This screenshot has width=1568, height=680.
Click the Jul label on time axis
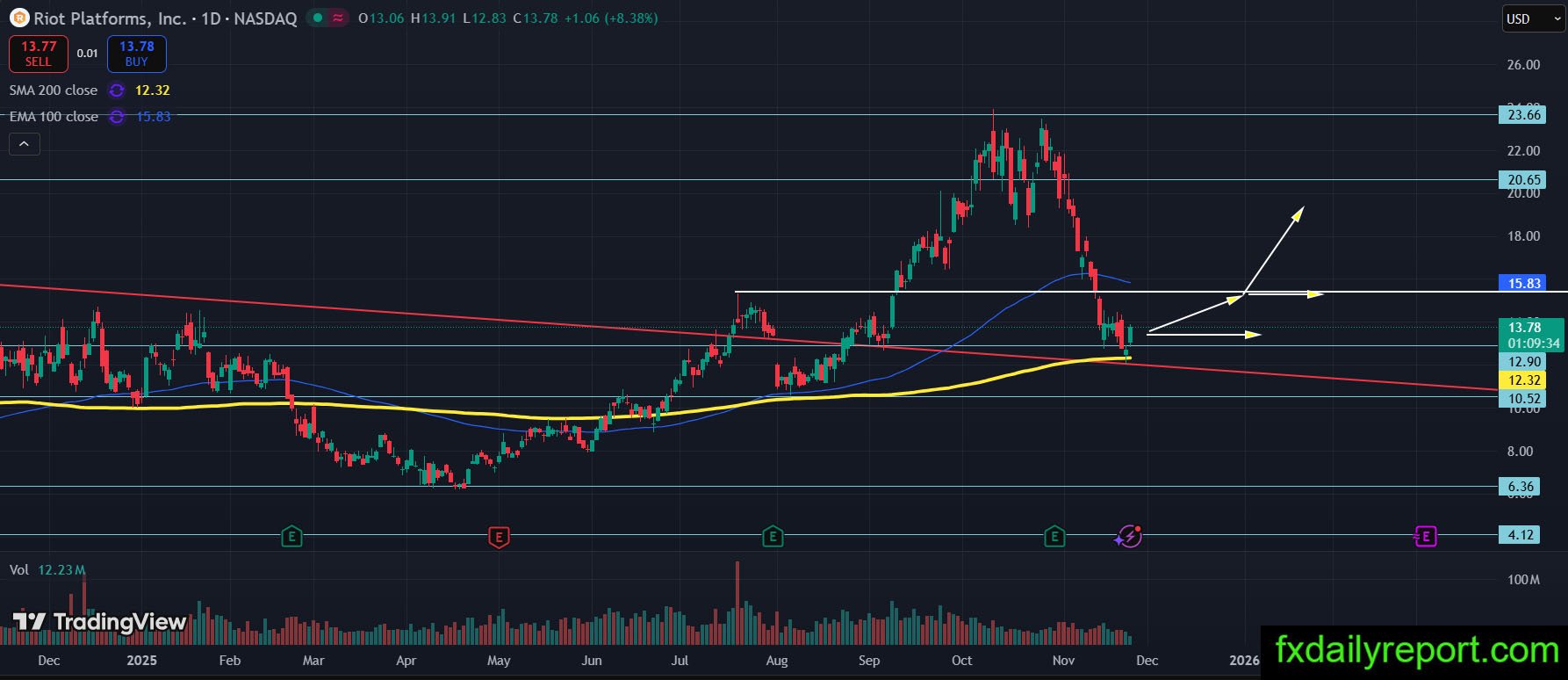682,660
